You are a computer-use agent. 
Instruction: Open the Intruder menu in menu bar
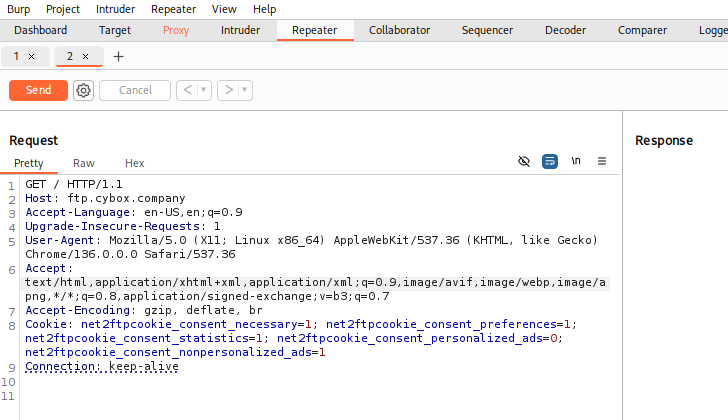115,9
